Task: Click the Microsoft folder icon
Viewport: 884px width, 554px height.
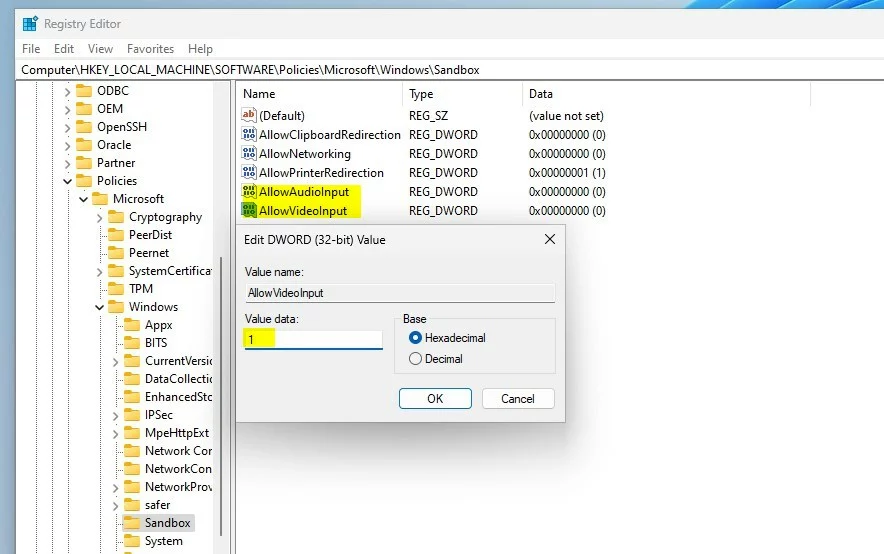Action: pos(100,199)
